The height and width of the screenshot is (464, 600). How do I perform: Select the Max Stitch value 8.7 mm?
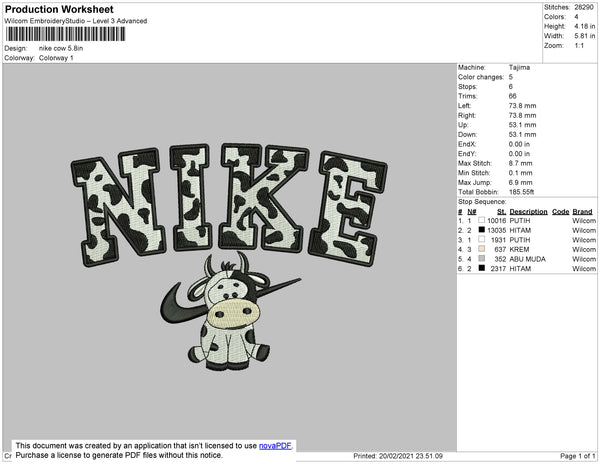(520, 163)
